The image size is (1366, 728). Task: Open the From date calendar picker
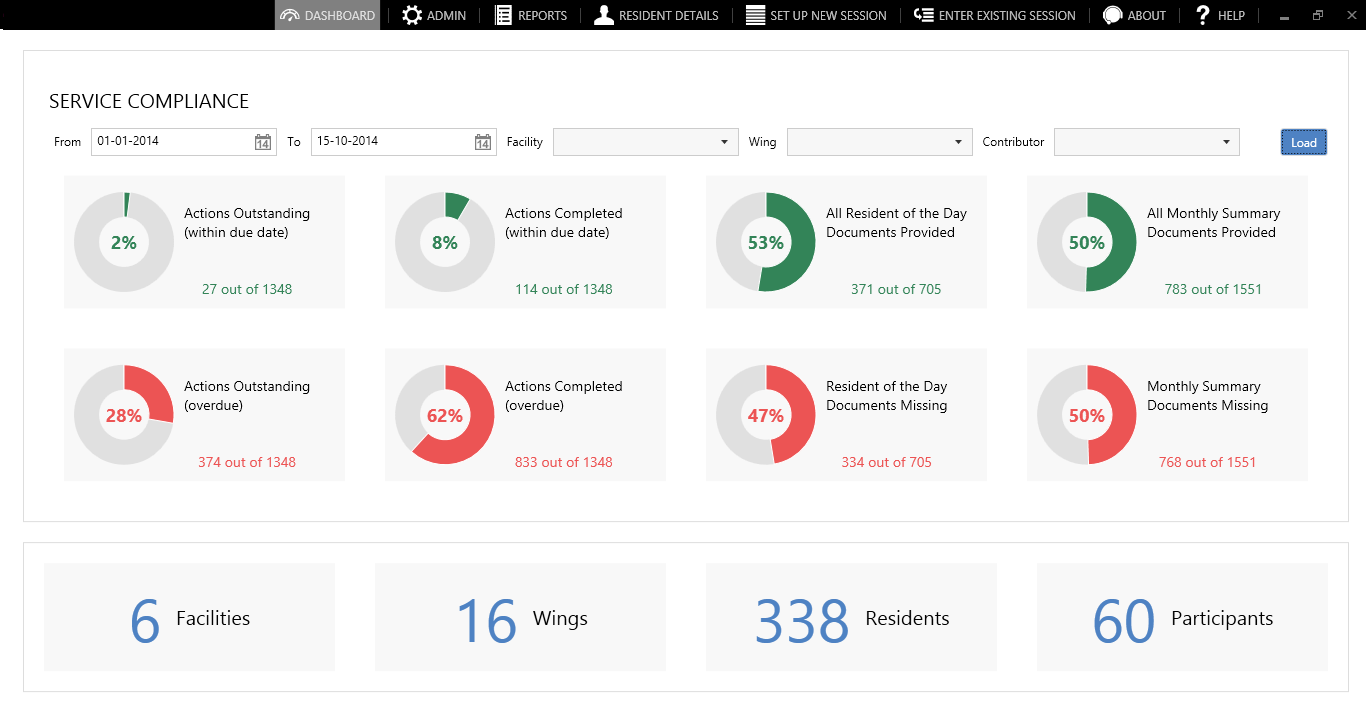(x=262, y=142)
